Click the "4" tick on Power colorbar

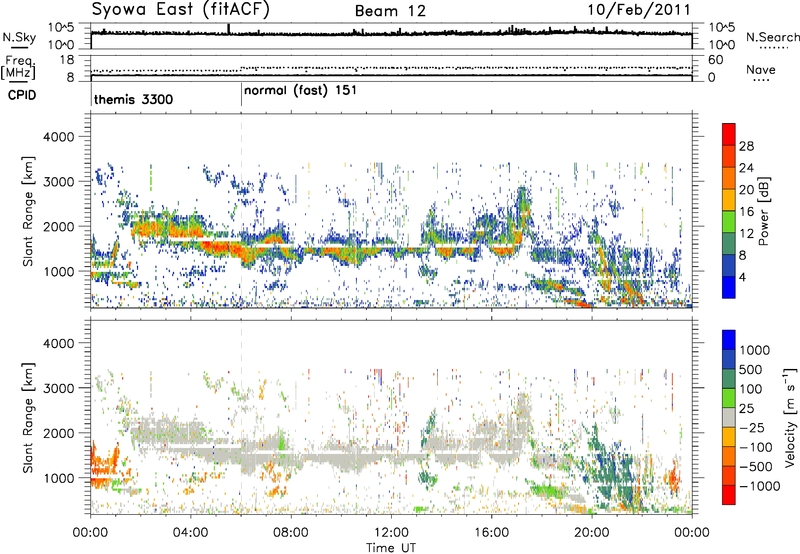[x=742, y=277]
